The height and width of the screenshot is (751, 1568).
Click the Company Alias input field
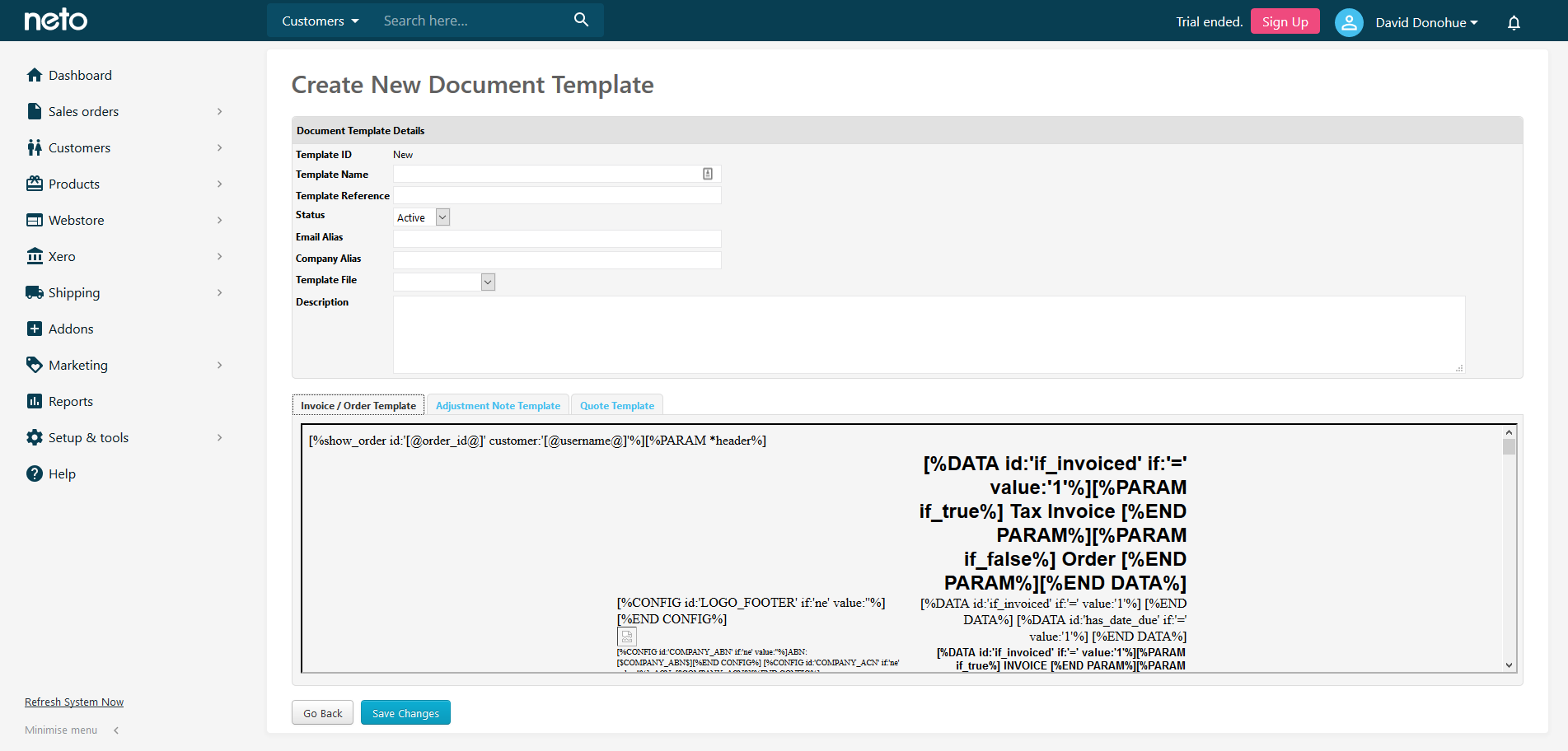tap(557, 260)
